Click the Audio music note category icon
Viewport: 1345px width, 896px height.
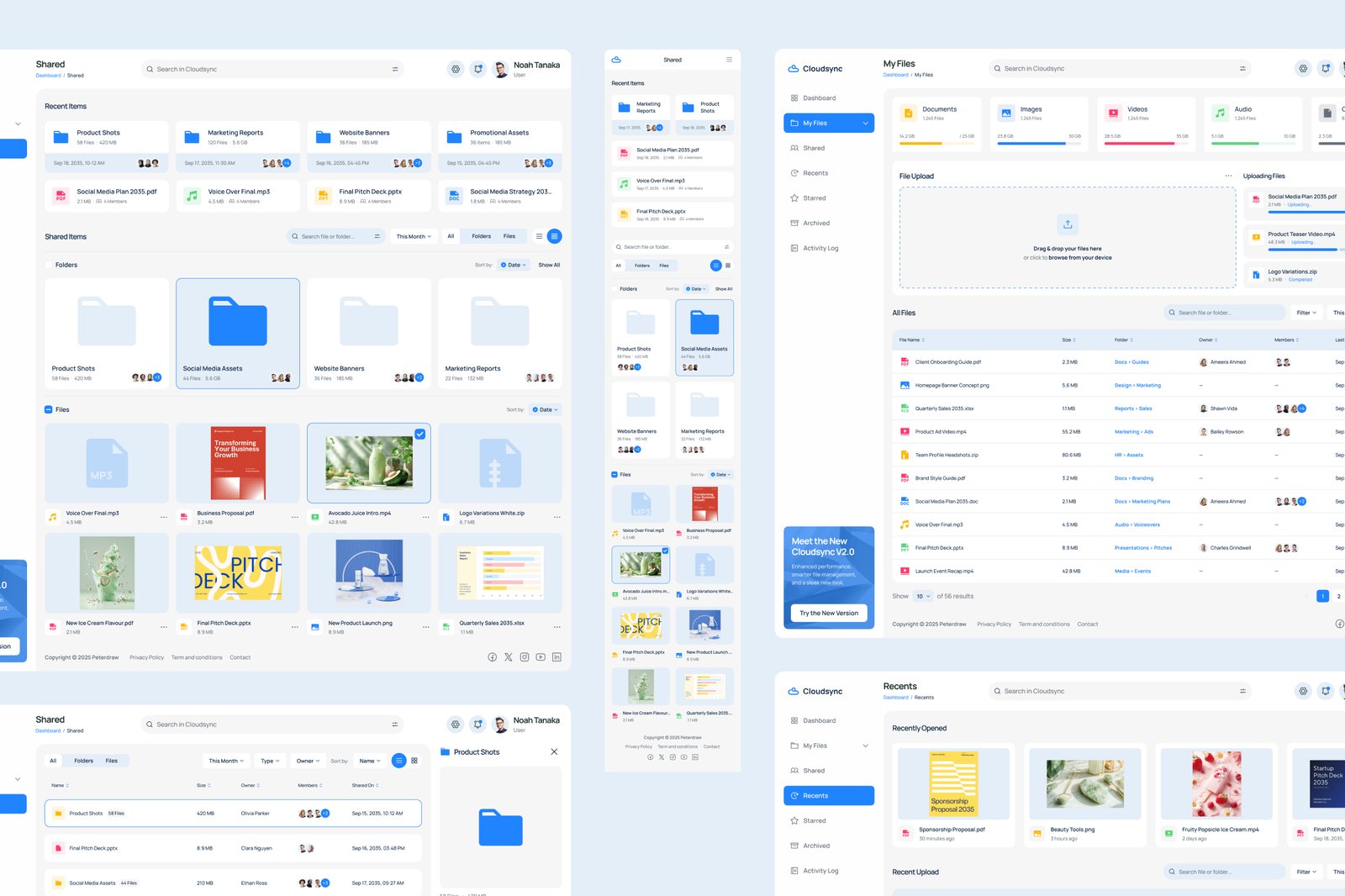(x=1220, y=113)
